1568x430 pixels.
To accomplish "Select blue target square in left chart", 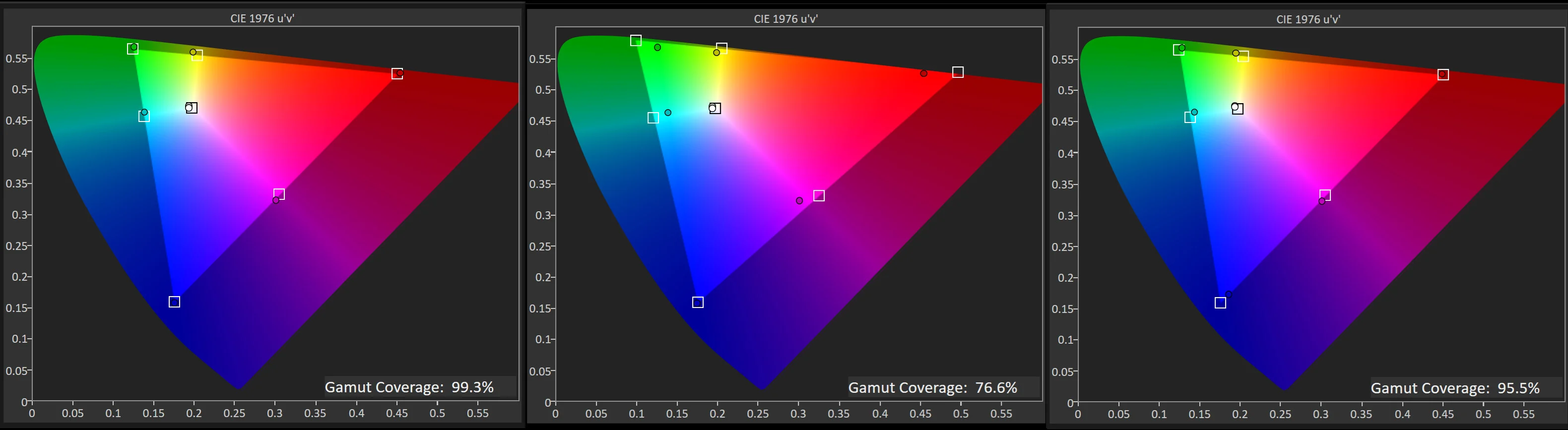I will point(174,302).
